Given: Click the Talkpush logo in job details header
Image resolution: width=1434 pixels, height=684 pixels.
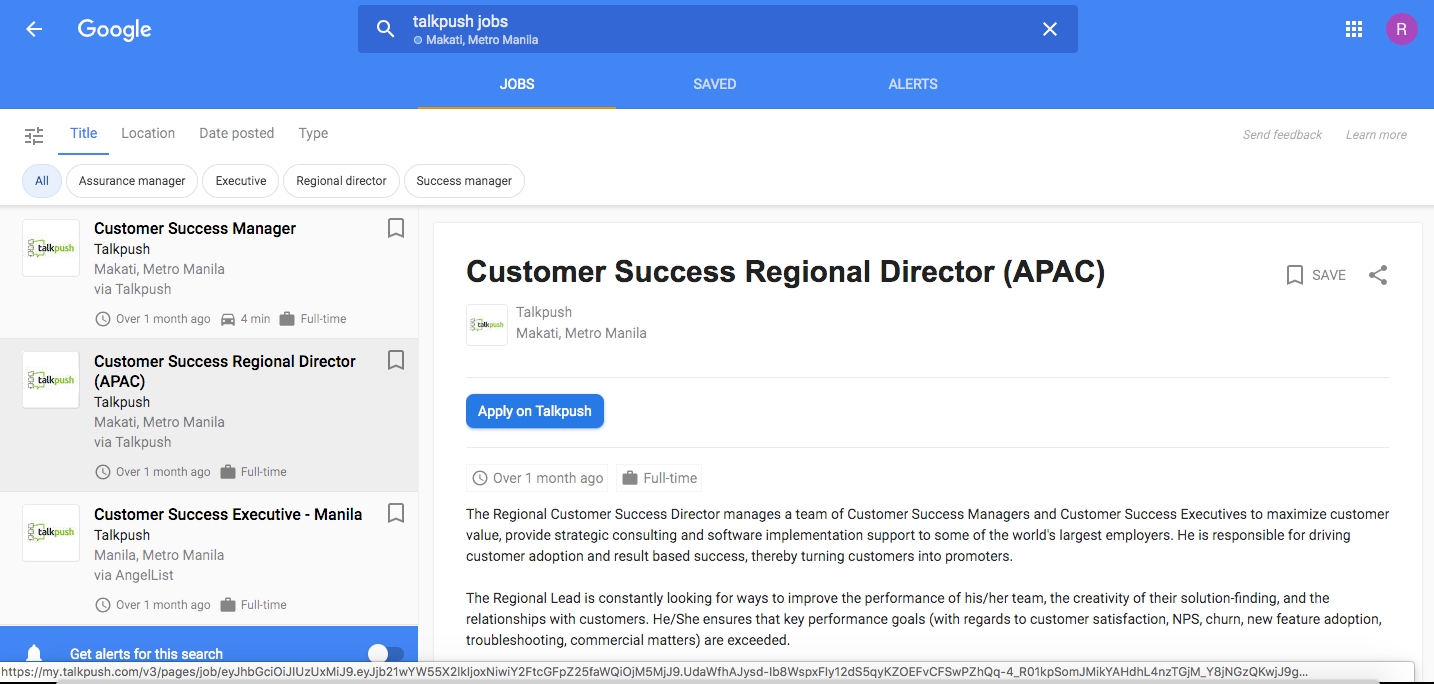Looking at the screenshot, I should coord(487,324).
